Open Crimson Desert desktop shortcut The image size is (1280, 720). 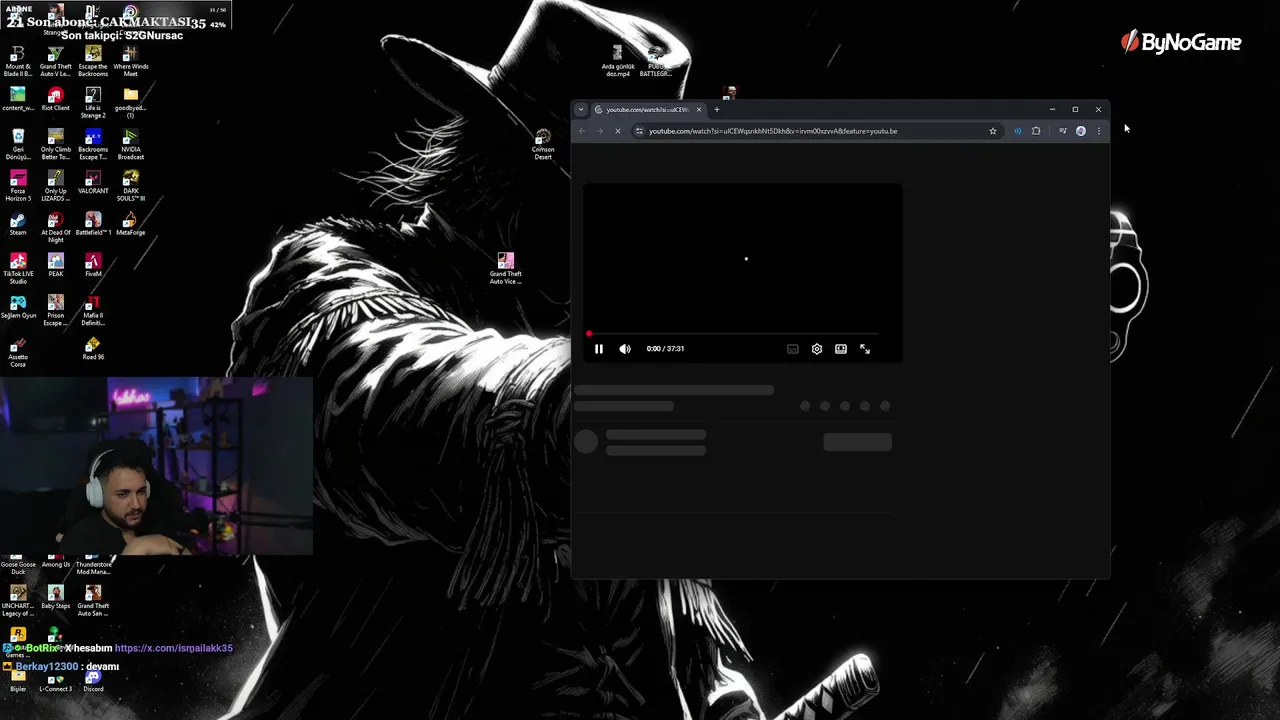(x=543, y=144)
